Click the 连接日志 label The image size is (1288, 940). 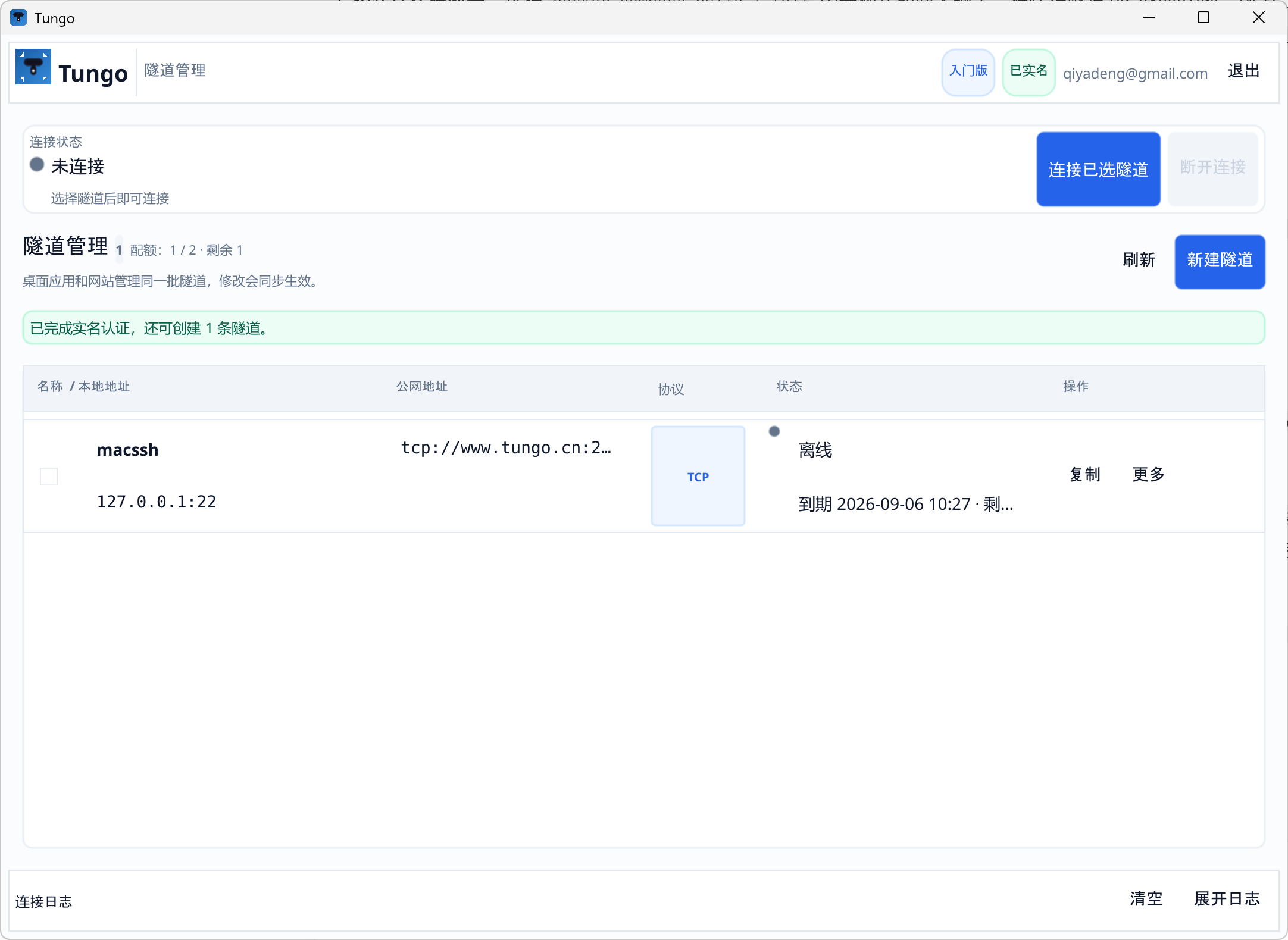coord(43,902)
